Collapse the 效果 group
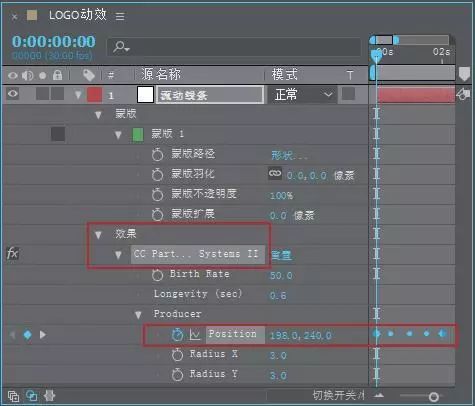Image resolution: width=475 pixels, height=406 pixels. coord(98,235)
